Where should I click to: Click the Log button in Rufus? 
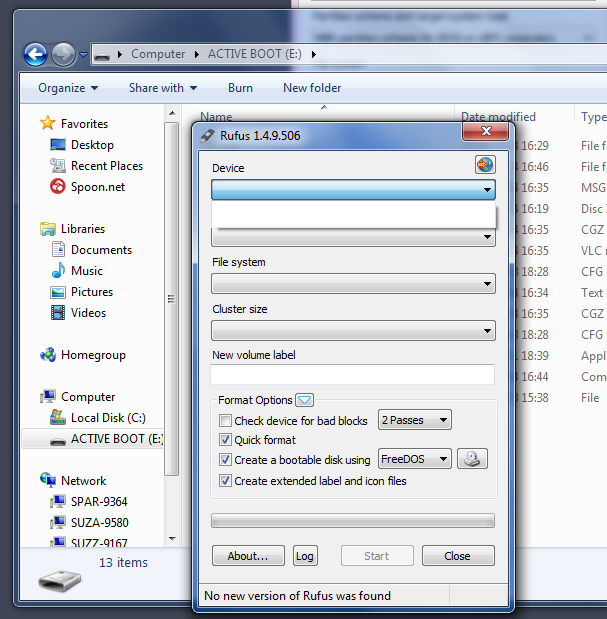pos(305,556)
